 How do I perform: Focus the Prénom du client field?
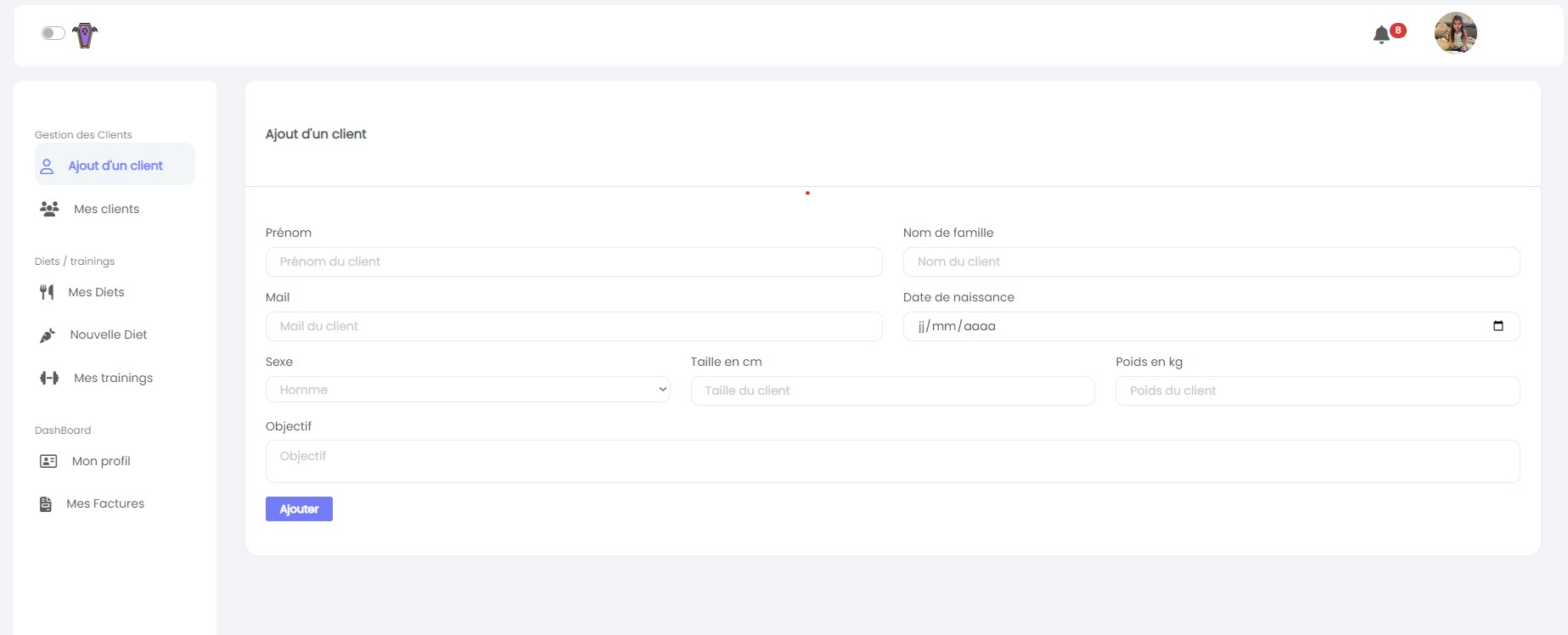(574, 261)
